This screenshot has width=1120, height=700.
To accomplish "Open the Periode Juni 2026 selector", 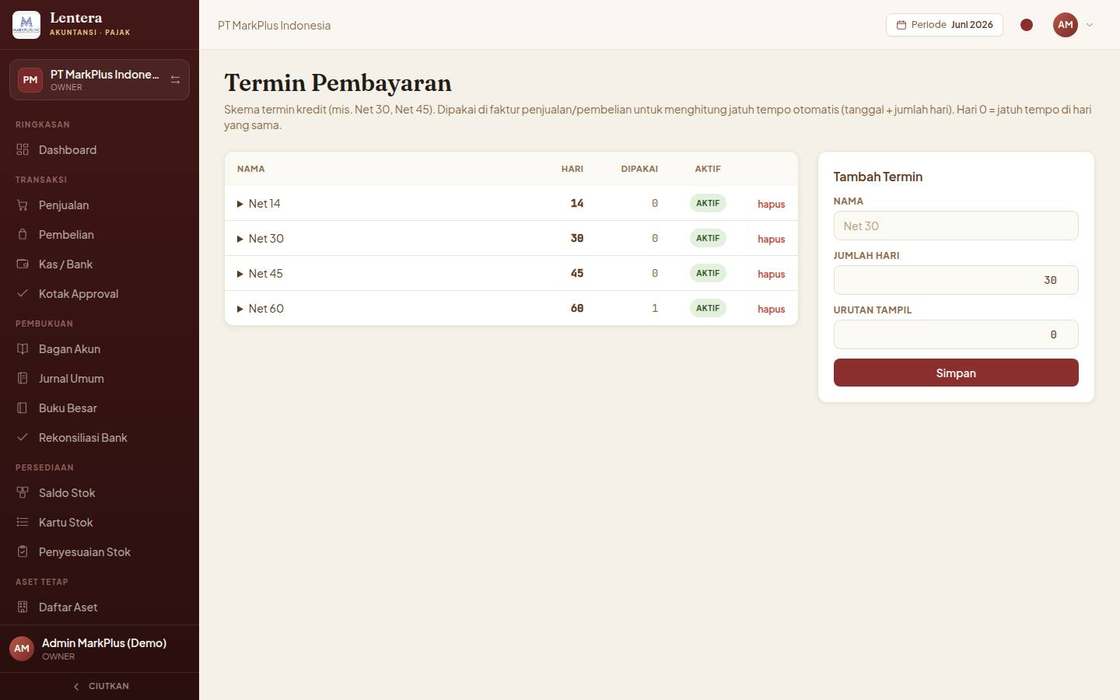I will [944, 25].
